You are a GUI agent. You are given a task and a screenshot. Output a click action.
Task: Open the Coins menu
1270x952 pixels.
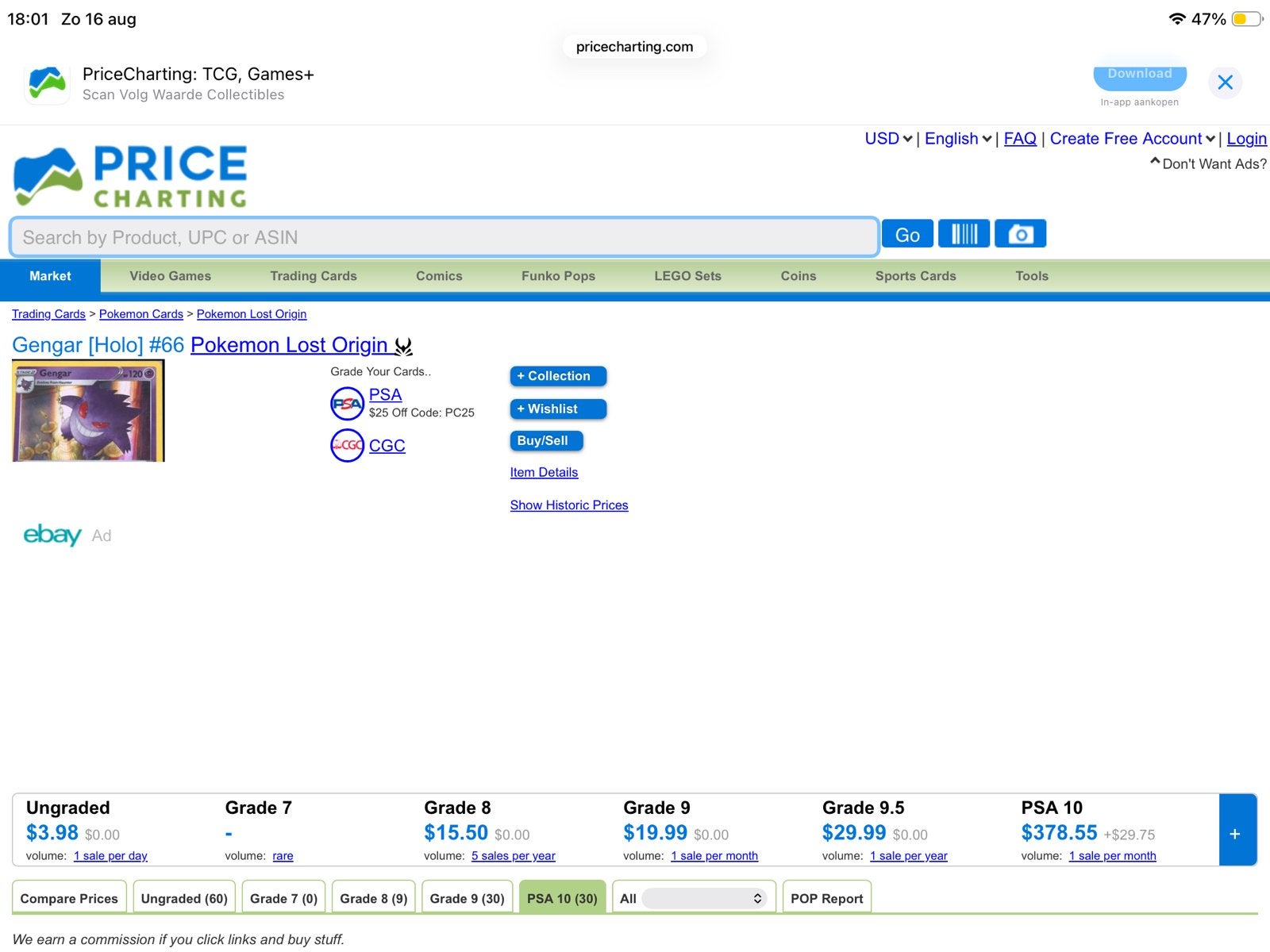pos(799,276)
